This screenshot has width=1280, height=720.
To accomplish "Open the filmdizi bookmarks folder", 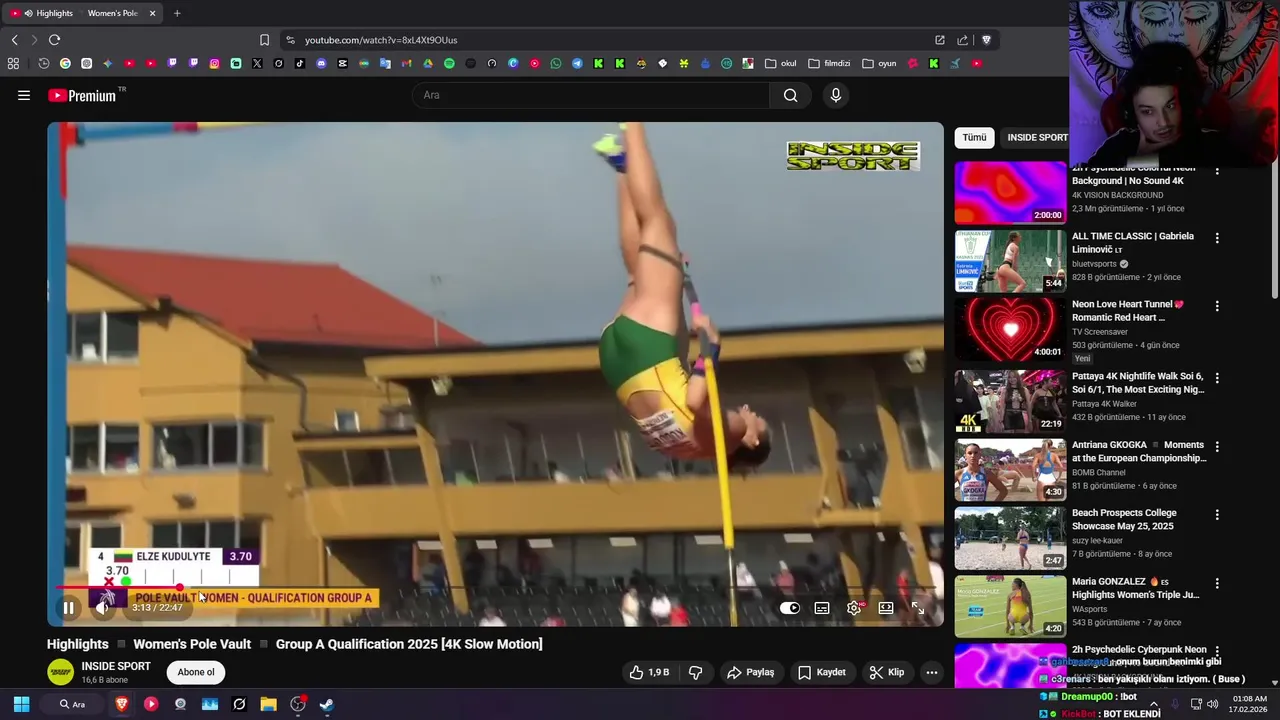I will pos(829,63).
